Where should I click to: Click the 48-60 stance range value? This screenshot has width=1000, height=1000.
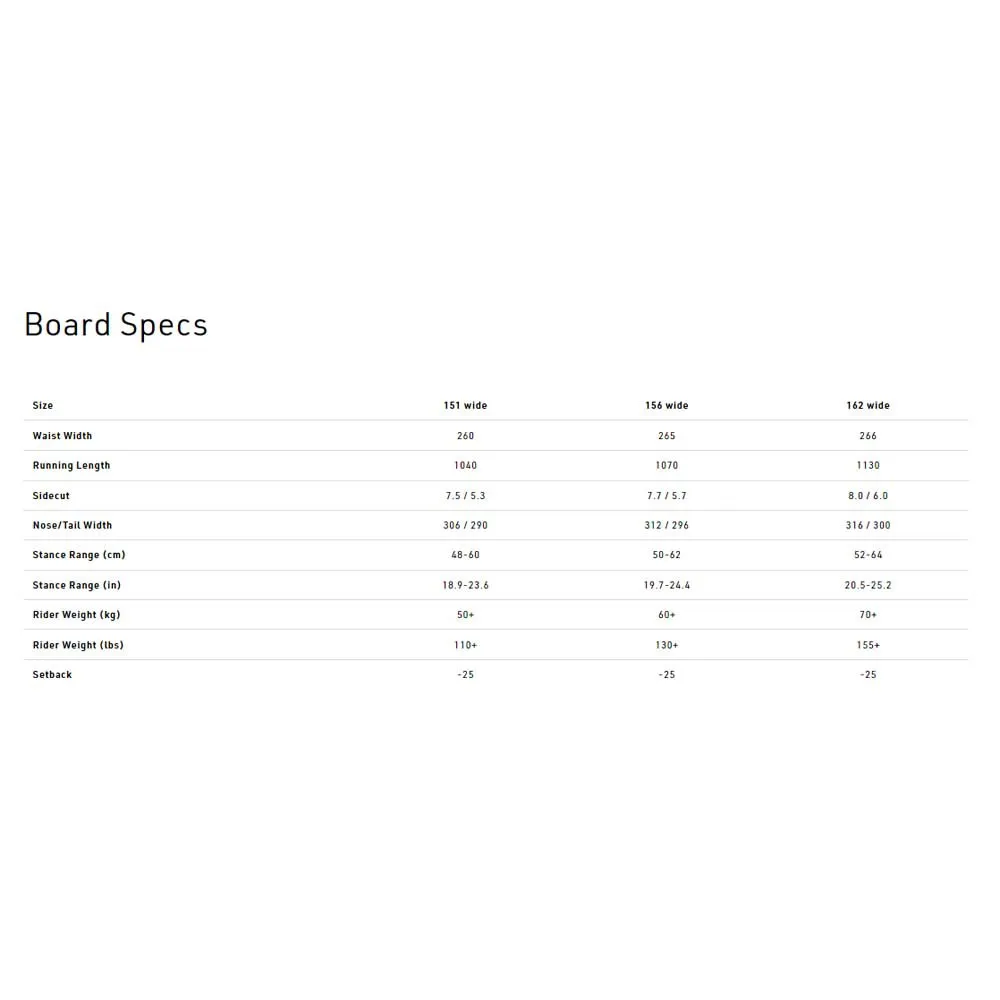click(465, 555)
